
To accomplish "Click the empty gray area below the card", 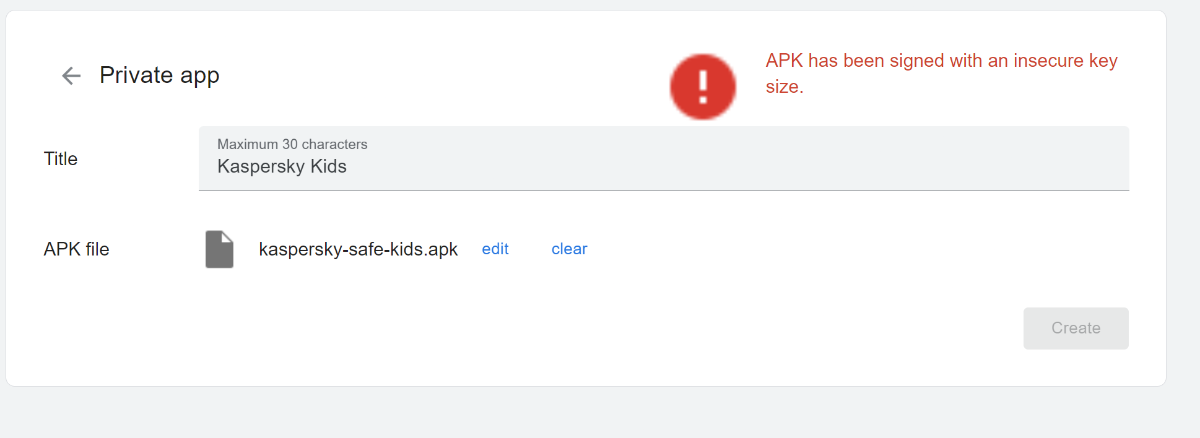I will (x=600, y=414).
